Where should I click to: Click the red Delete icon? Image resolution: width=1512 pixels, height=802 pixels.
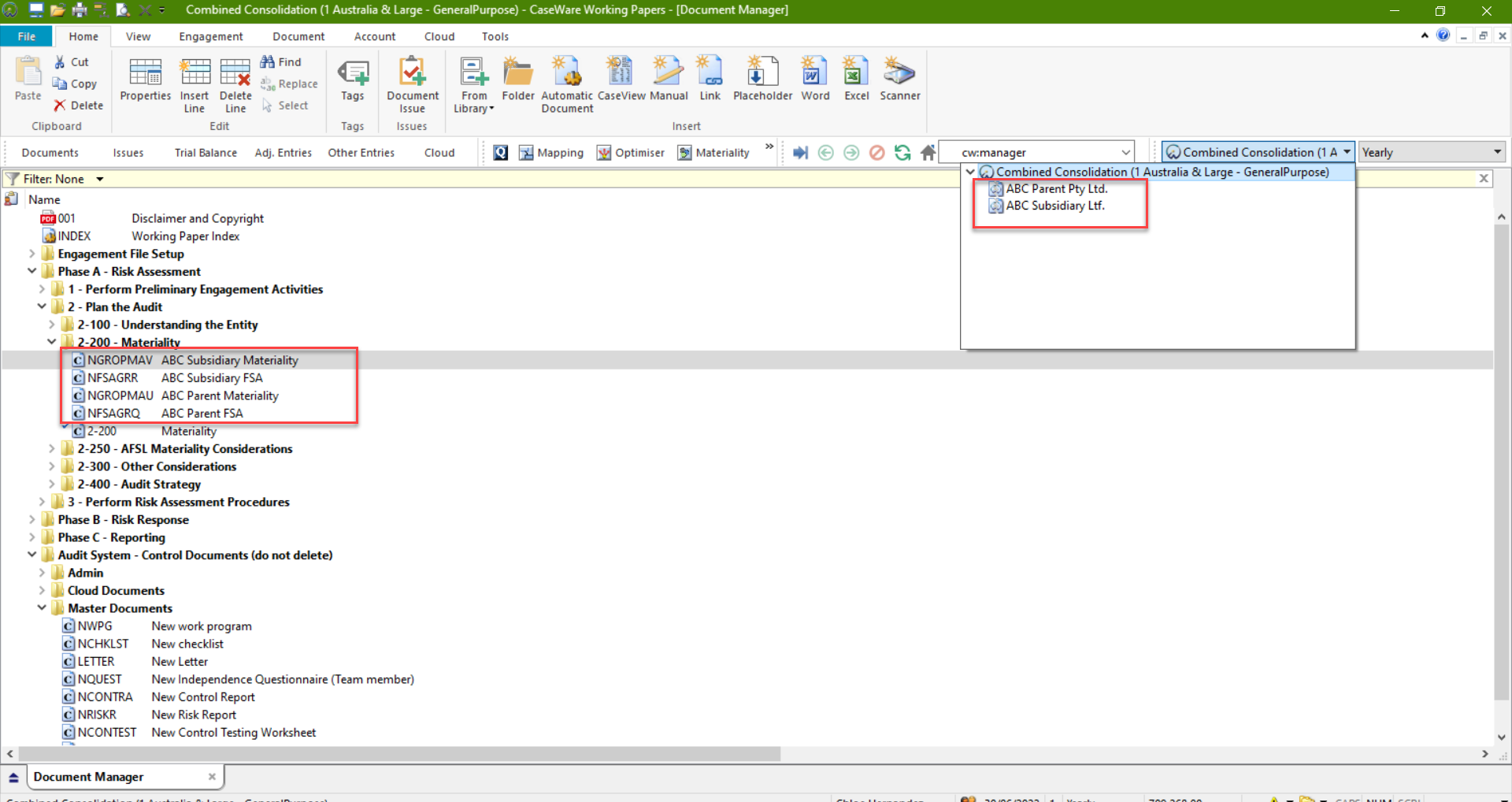point(60,106)
